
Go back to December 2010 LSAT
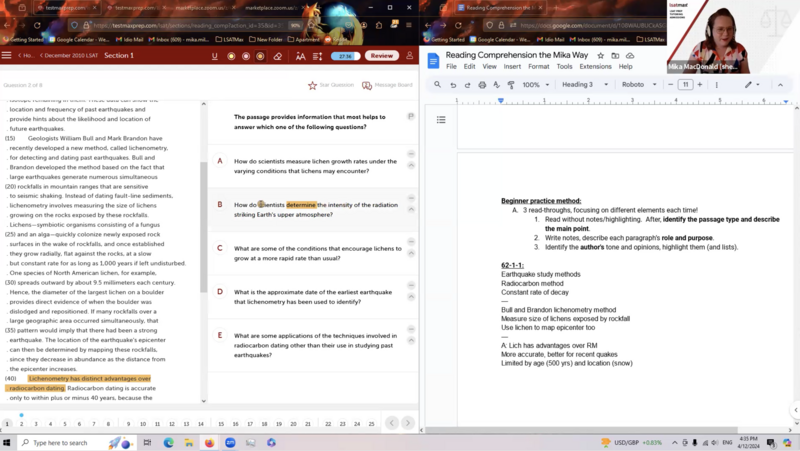(69, 56)
